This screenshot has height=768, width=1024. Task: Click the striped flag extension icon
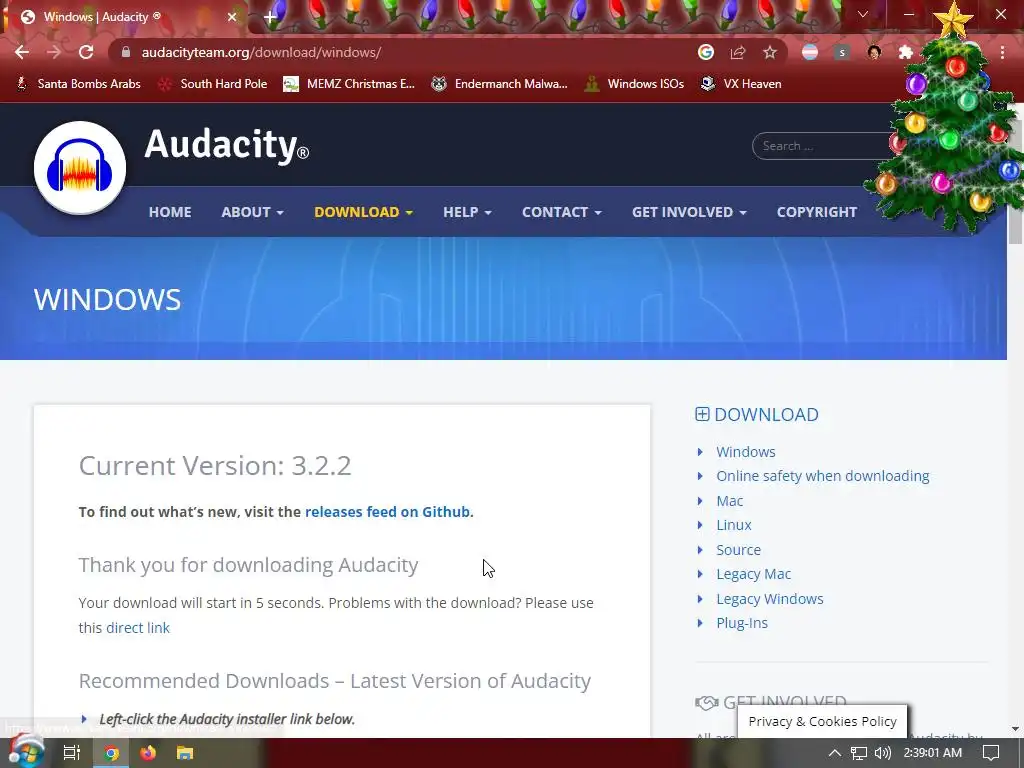[x=810, y=52]
